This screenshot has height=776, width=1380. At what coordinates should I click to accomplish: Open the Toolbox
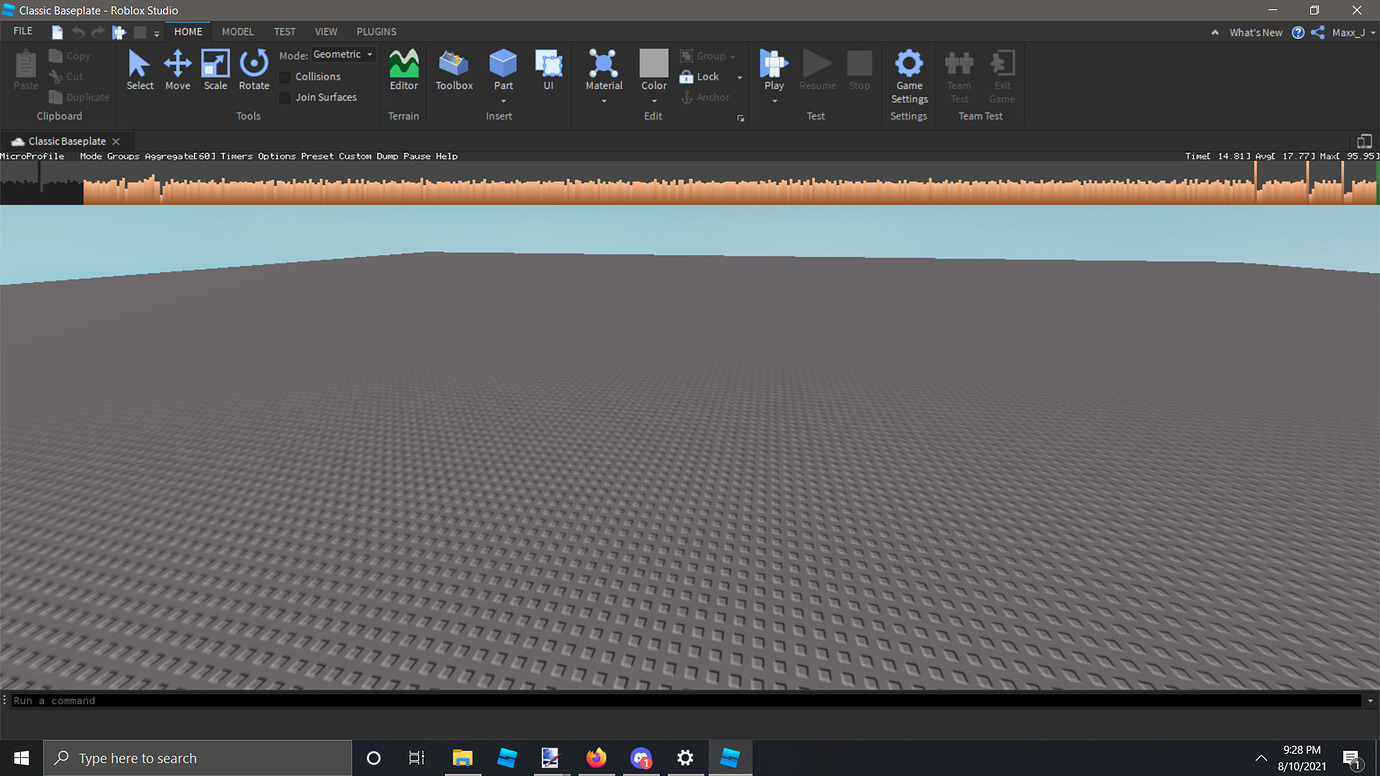tap(453, 70)
